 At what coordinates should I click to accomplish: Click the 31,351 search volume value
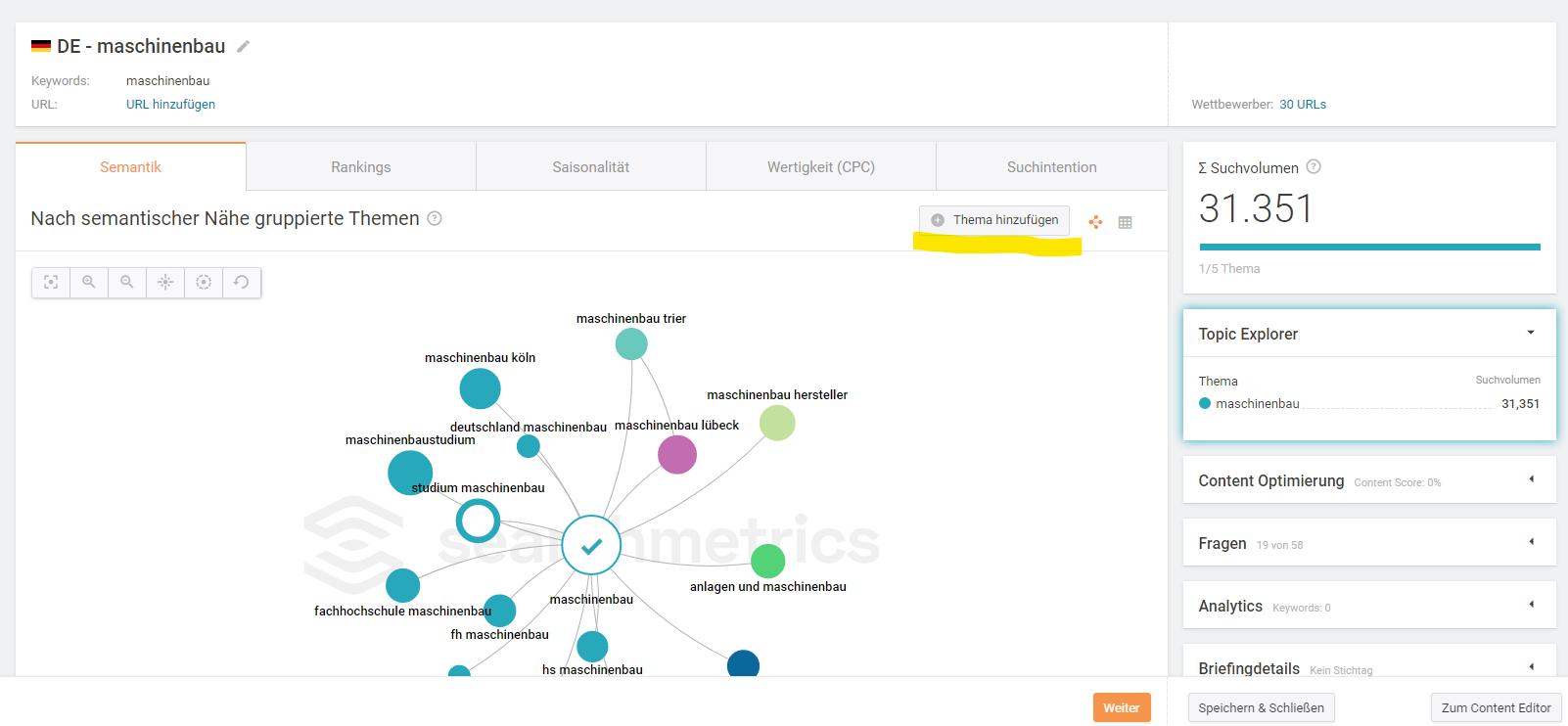click(x=1520, y=404)
